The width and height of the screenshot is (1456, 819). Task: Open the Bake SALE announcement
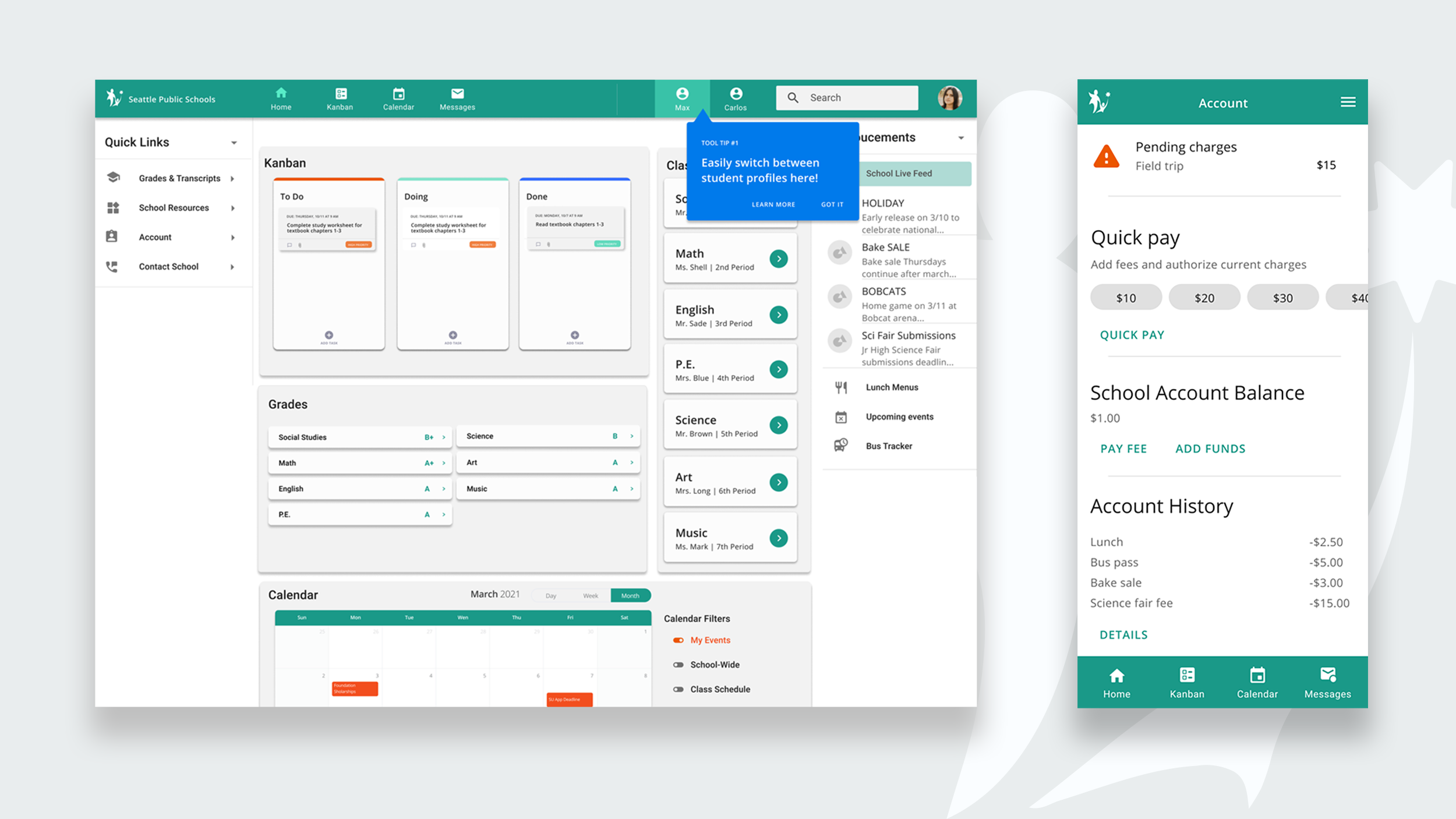click(x=900, y=260)
